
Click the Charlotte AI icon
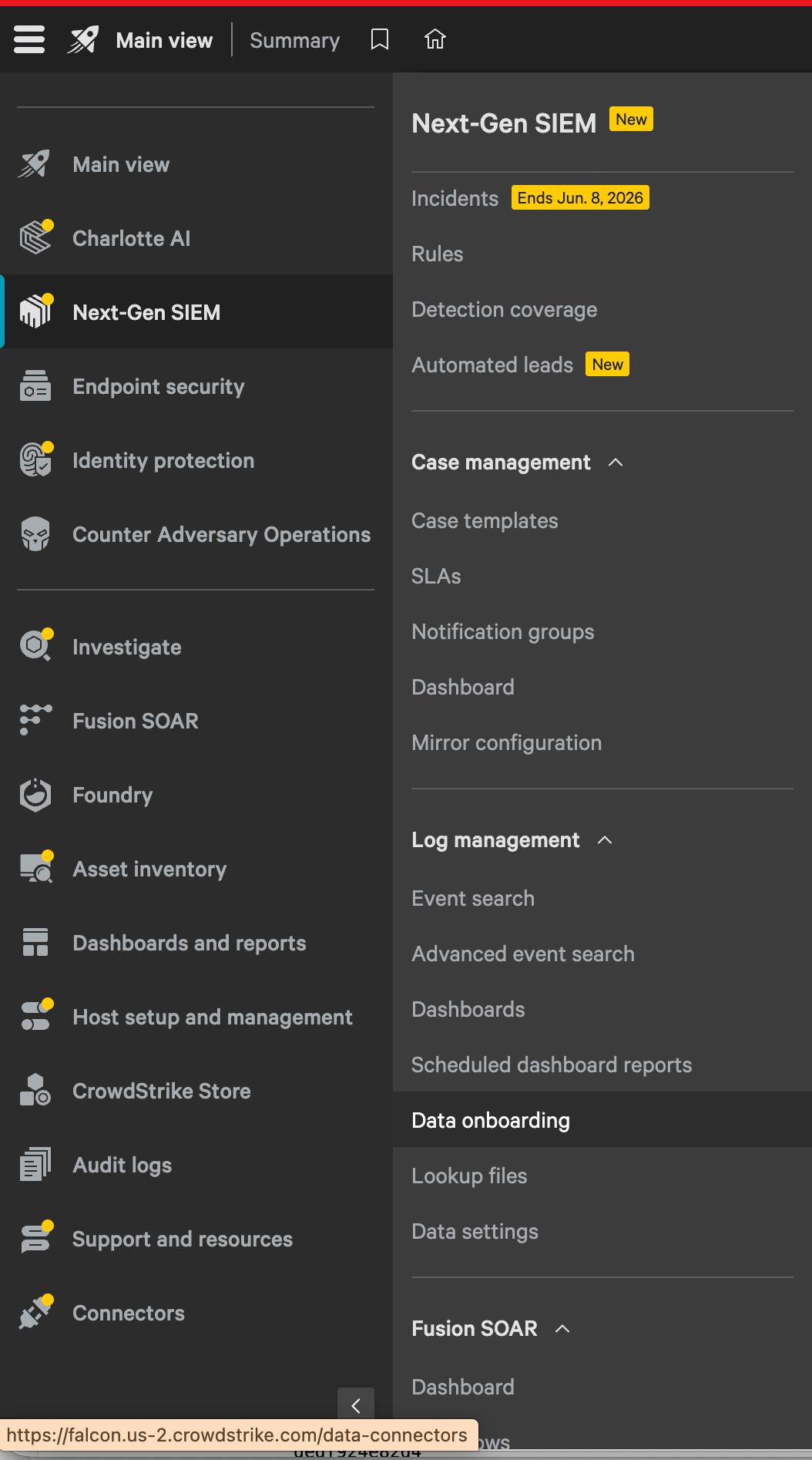tap(35, 237)
